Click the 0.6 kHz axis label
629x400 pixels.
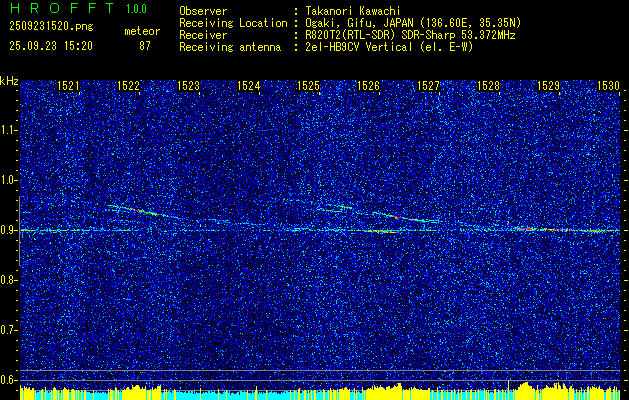[x=8, y=380]
